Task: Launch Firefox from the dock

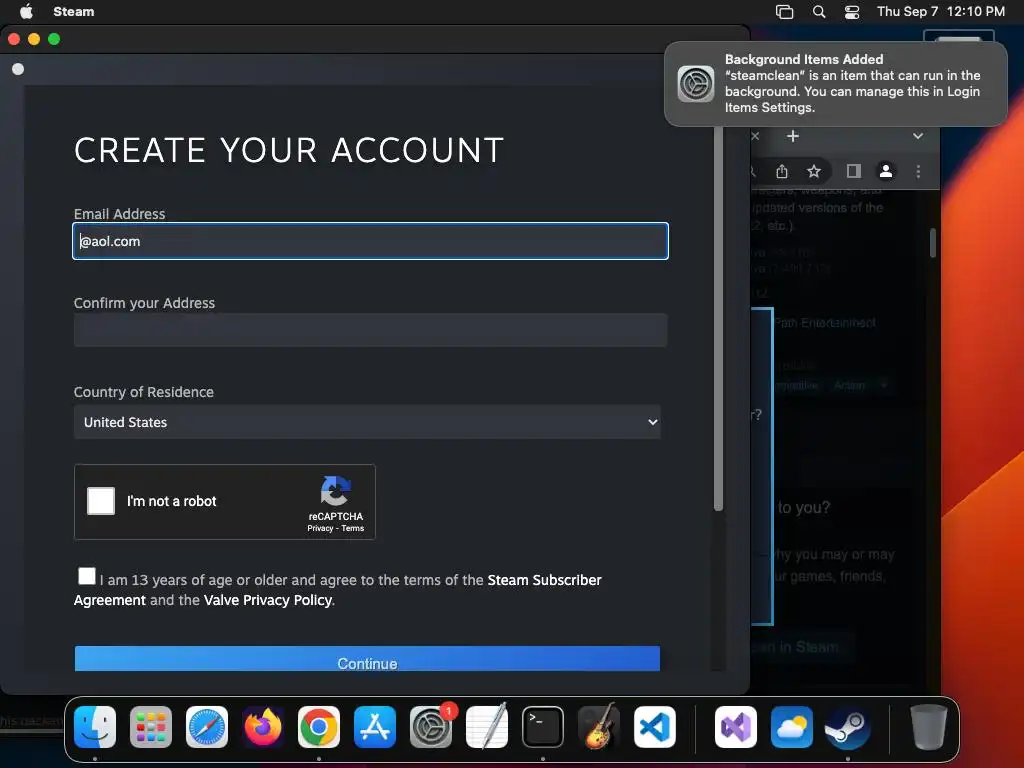Action: point(263,727)
